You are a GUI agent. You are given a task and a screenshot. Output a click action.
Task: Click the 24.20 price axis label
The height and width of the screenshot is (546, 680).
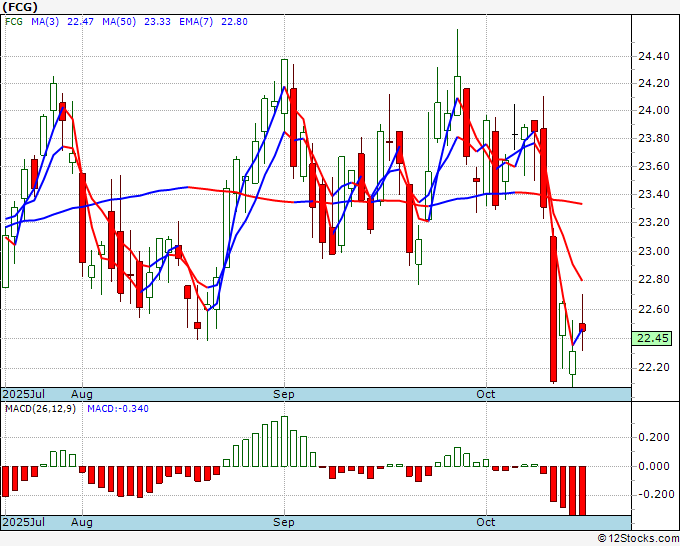click(x=654, y=83)
